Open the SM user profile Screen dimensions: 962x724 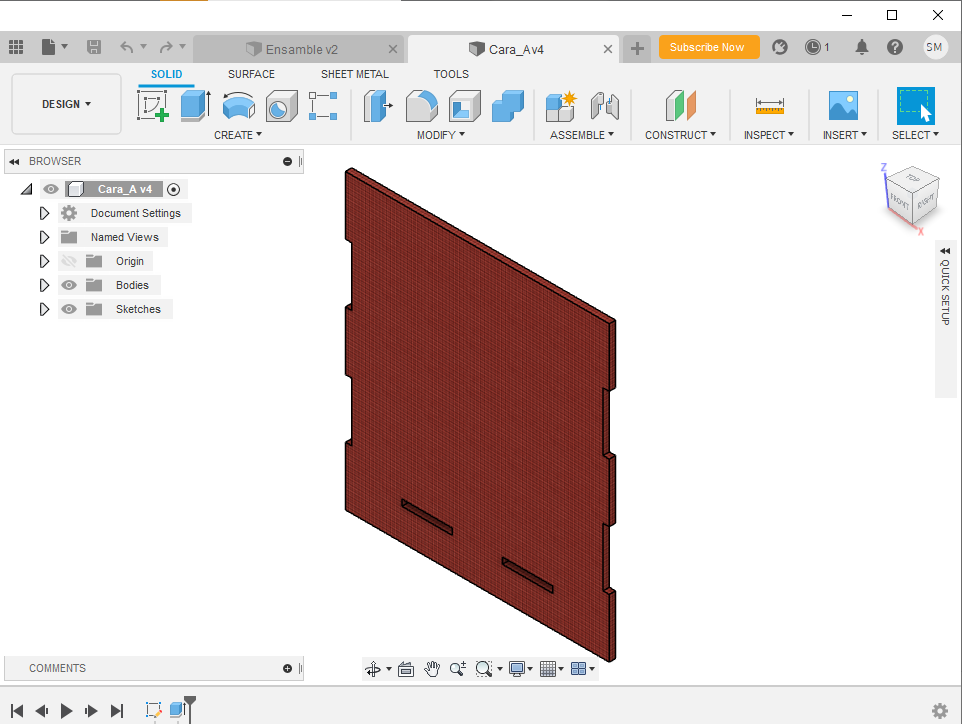coord(934,47)
